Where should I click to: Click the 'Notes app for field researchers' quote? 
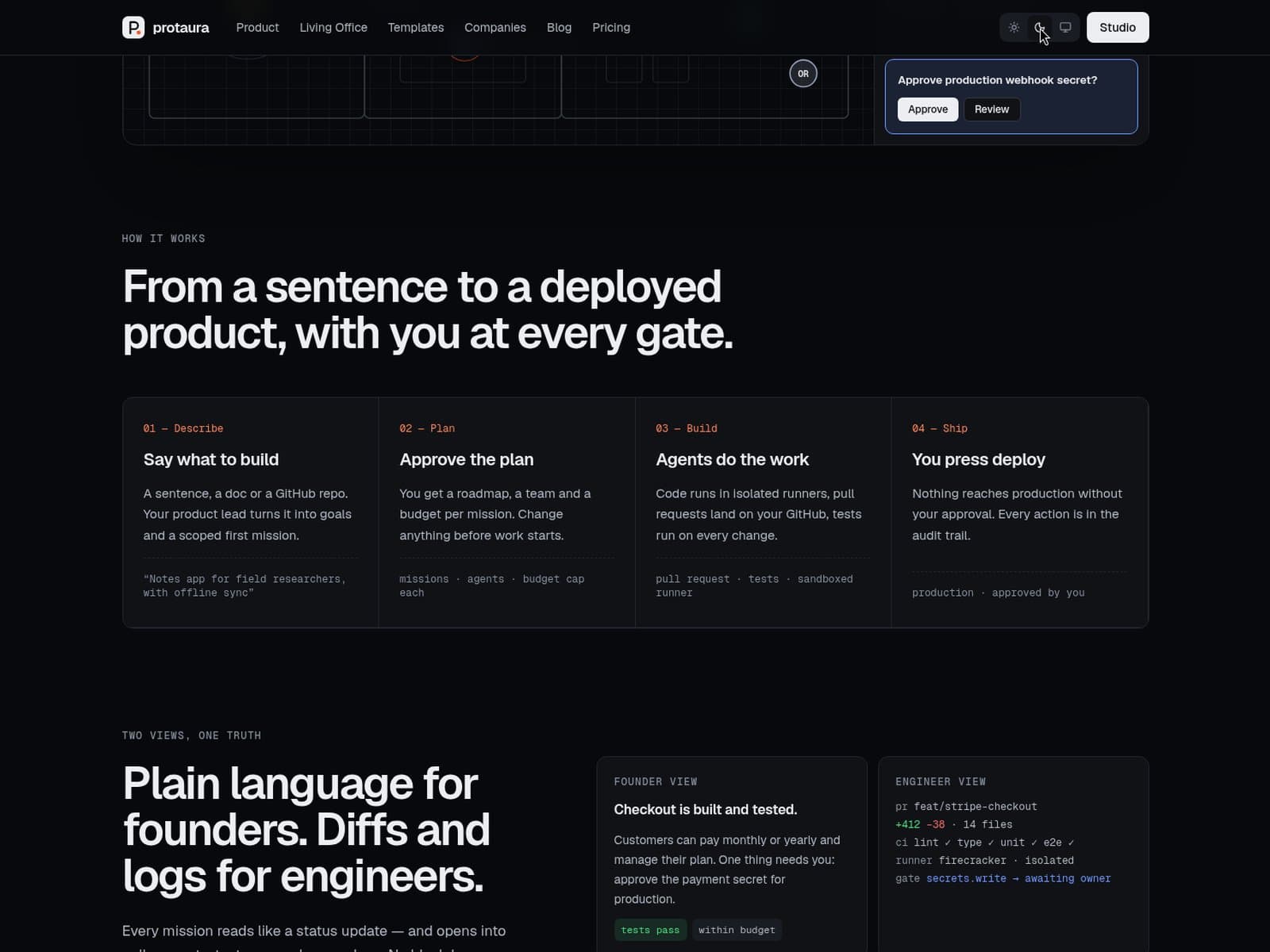click(244, 585)
